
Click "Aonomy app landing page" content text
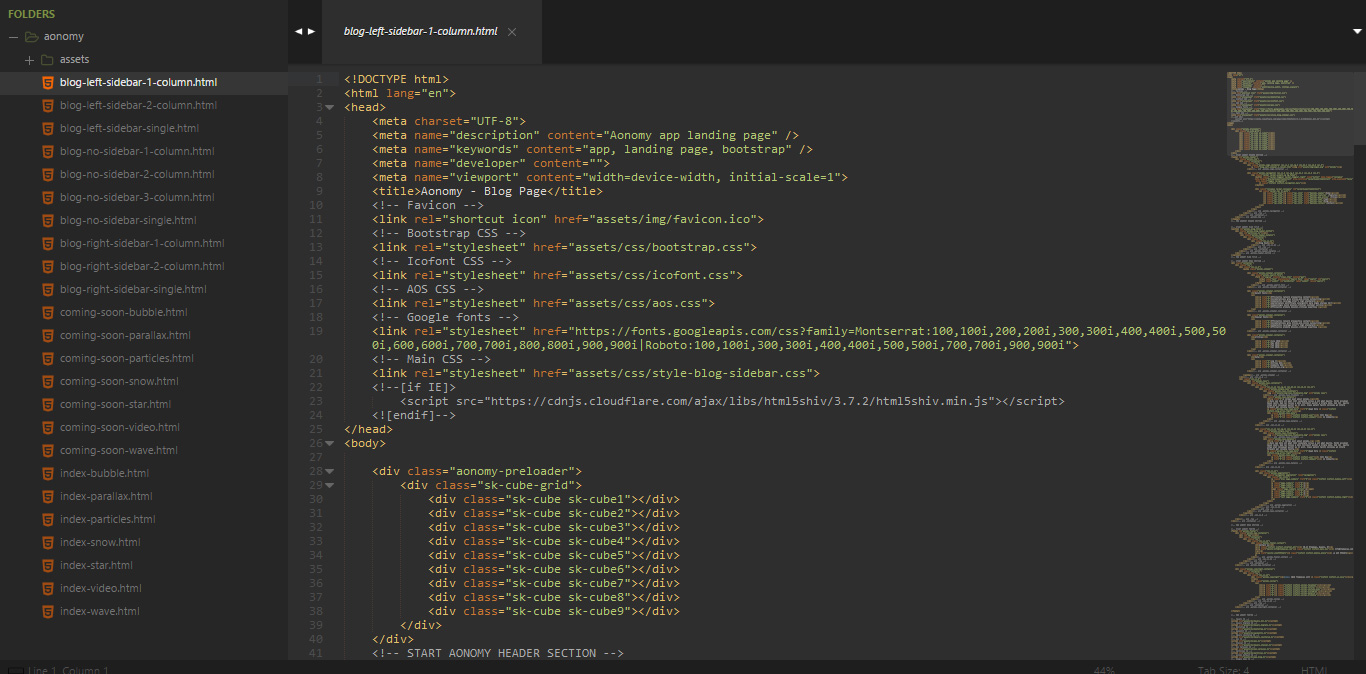tap(689, 135)
